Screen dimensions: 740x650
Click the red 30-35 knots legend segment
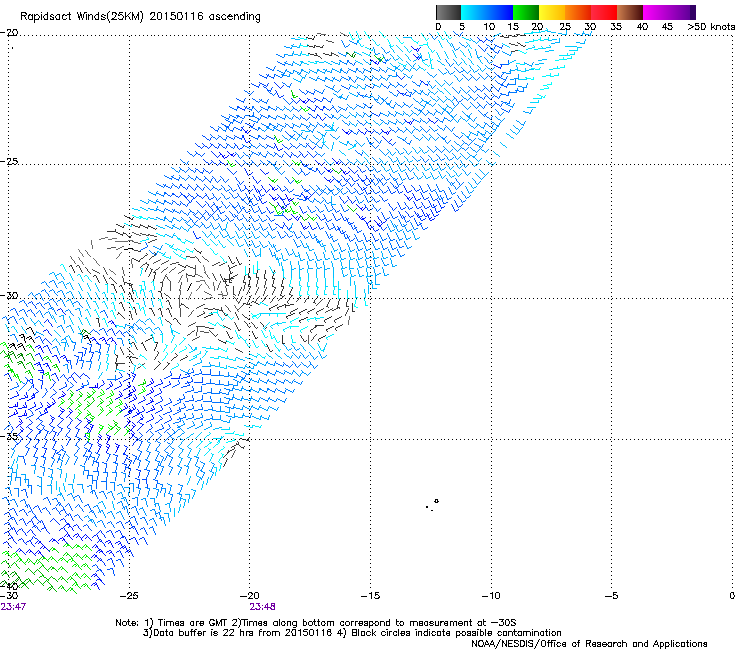[604, 12]
